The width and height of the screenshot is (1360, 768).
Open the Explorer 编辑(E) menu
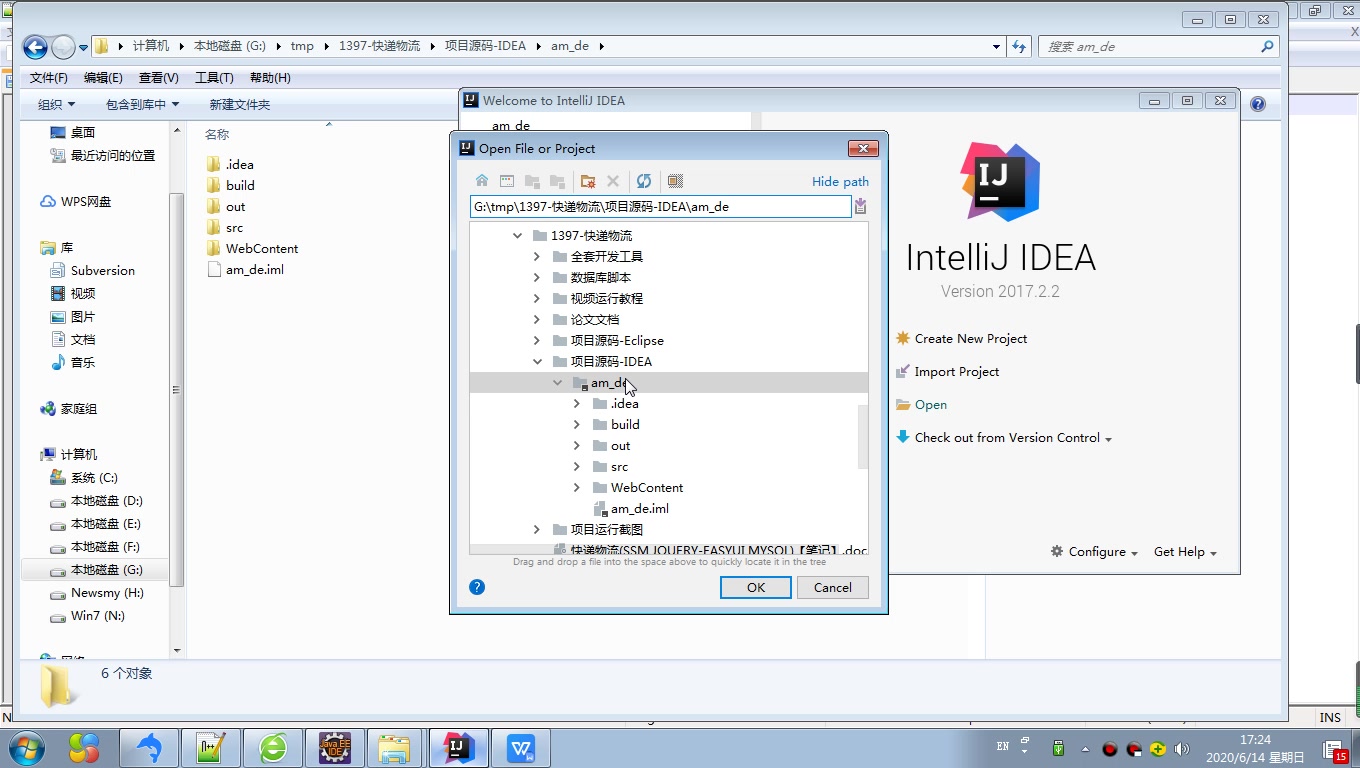click(103, 77)
